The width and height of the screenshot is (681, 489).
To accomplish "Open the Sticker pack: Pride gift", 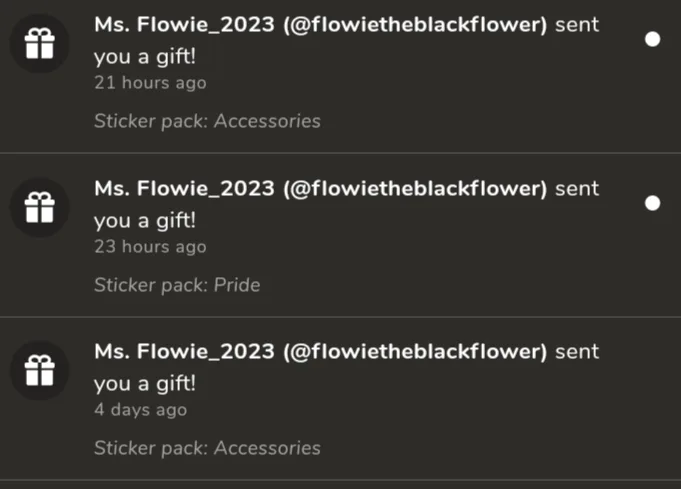I will [177, 285].
